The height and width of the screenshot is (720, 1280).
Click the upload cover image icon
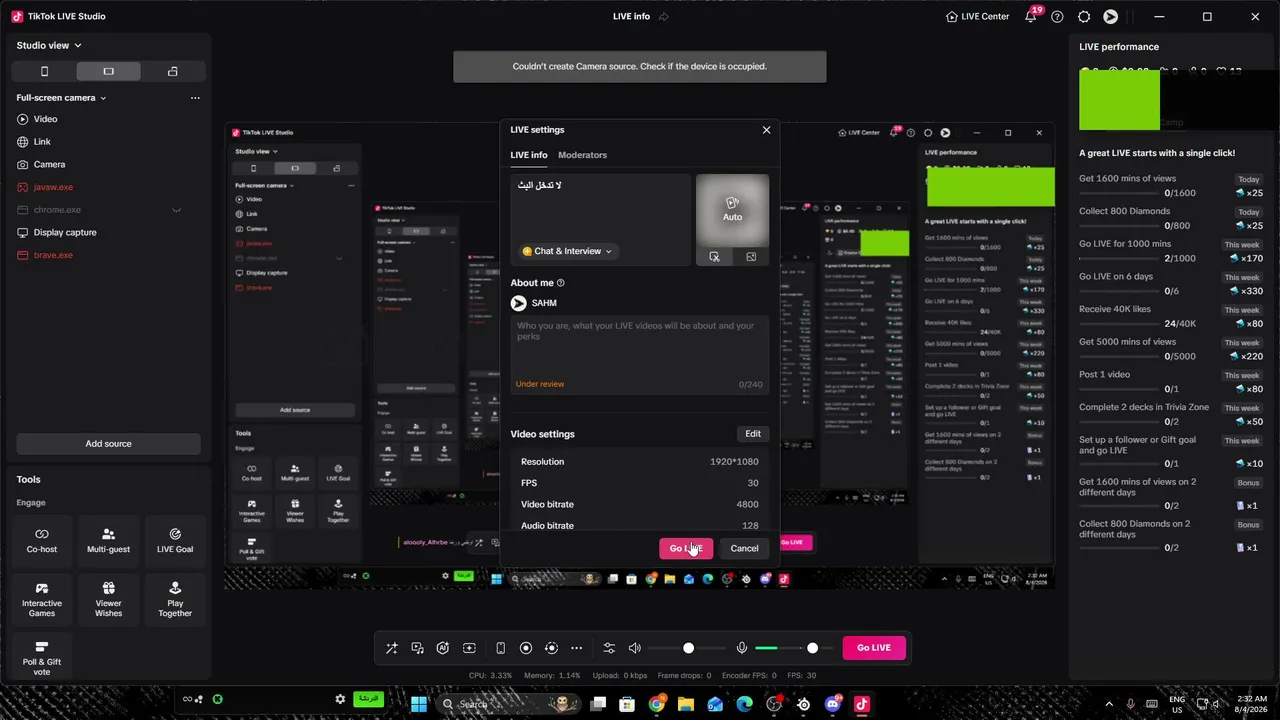(751, 257)
